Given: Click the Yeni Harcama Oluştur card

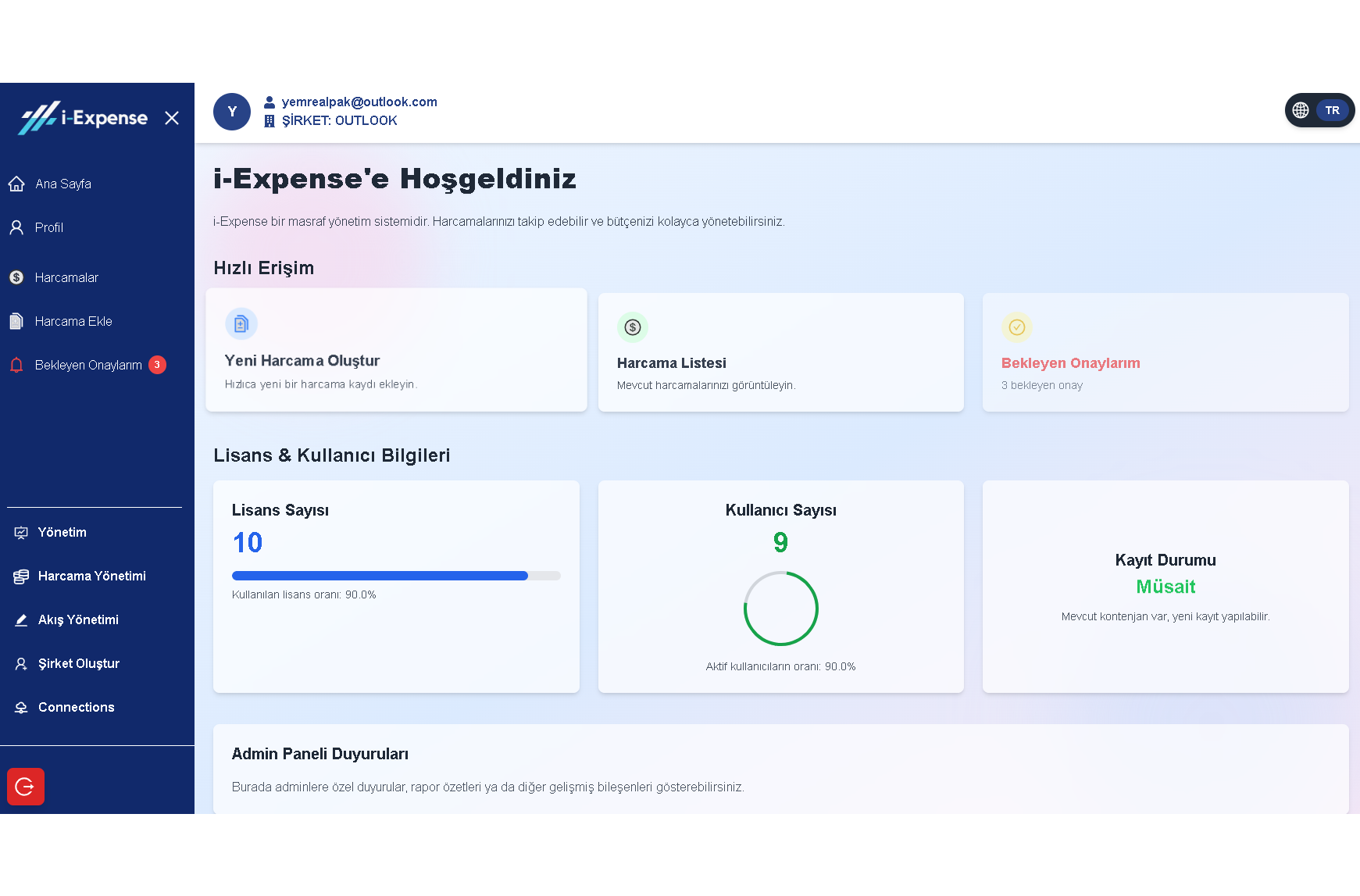Looking at the screenshot, I should [396, 350].
